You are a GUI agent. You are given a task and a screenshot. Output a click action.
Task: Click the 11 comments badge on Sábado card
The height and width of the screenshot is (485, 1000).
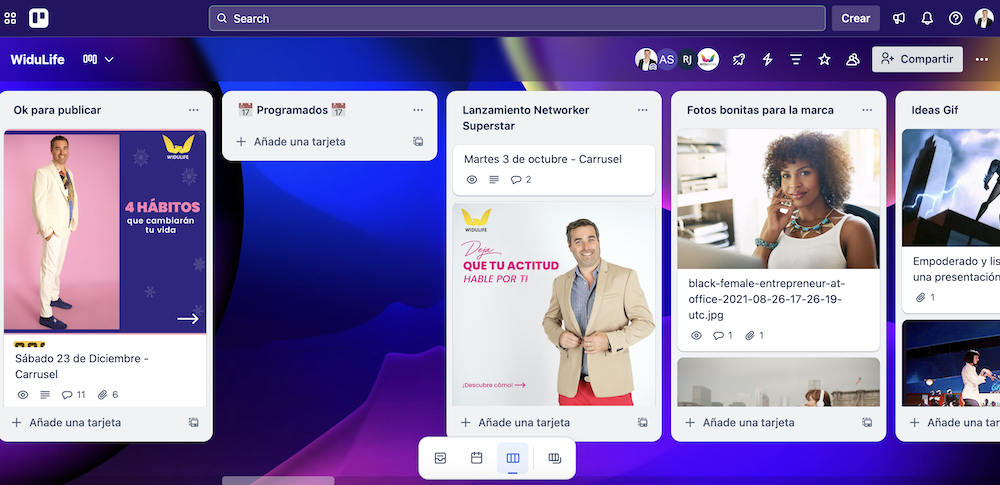coord(73,395)
